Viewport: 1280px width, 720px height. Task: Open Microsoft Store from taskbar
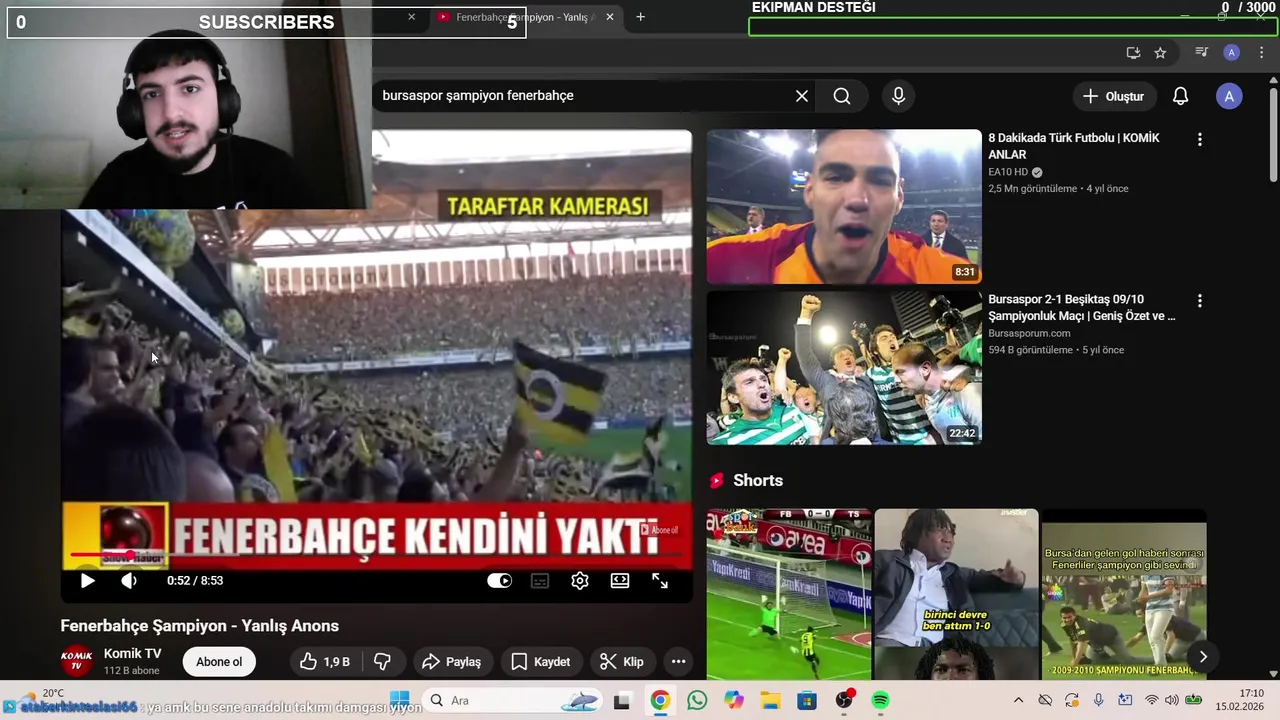pos(807,701)
